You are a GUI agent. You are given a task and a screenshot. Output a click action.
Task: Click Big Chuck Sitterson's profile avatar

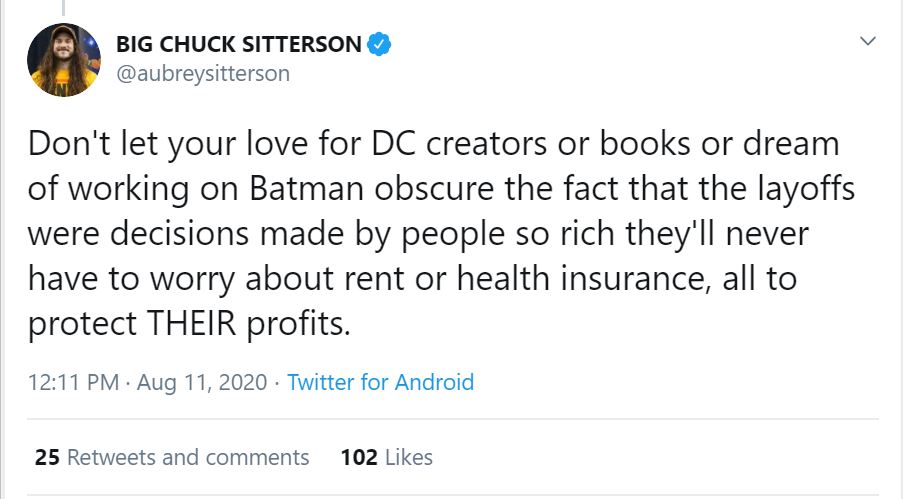click(x=64, y=60)
